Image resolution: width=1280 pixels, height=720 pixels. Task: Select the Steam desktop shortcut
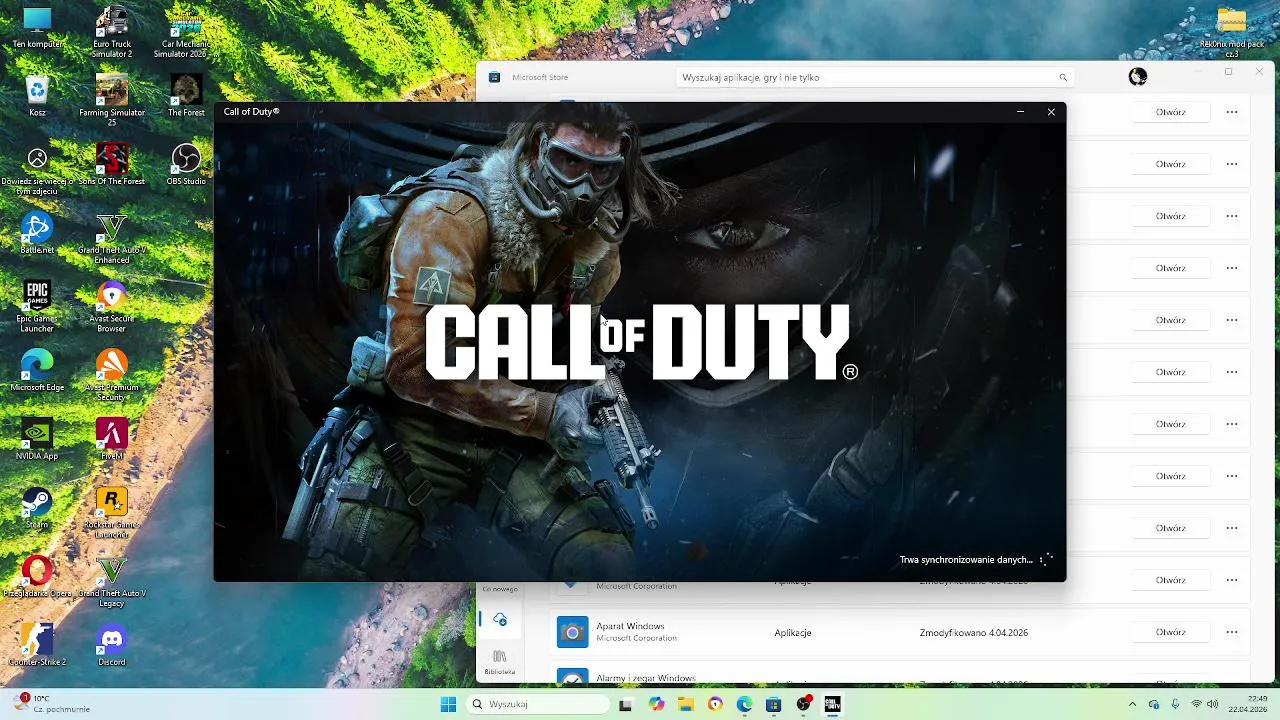pyautogui.click(x=37, y=508)
